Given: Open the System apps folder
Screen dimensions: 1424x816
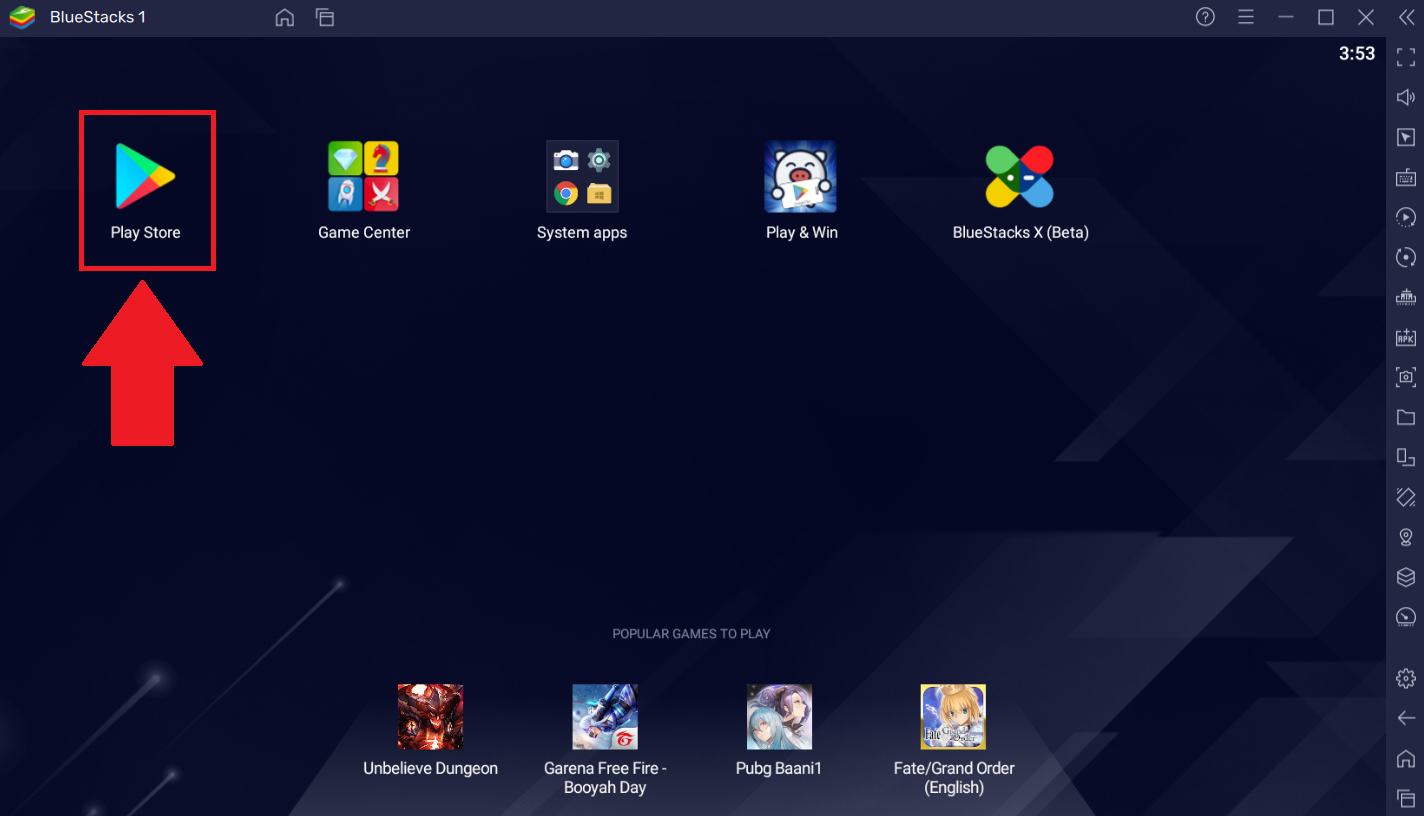Looking at the screenshot, I should pyautogui.click(x=582, y=190).
